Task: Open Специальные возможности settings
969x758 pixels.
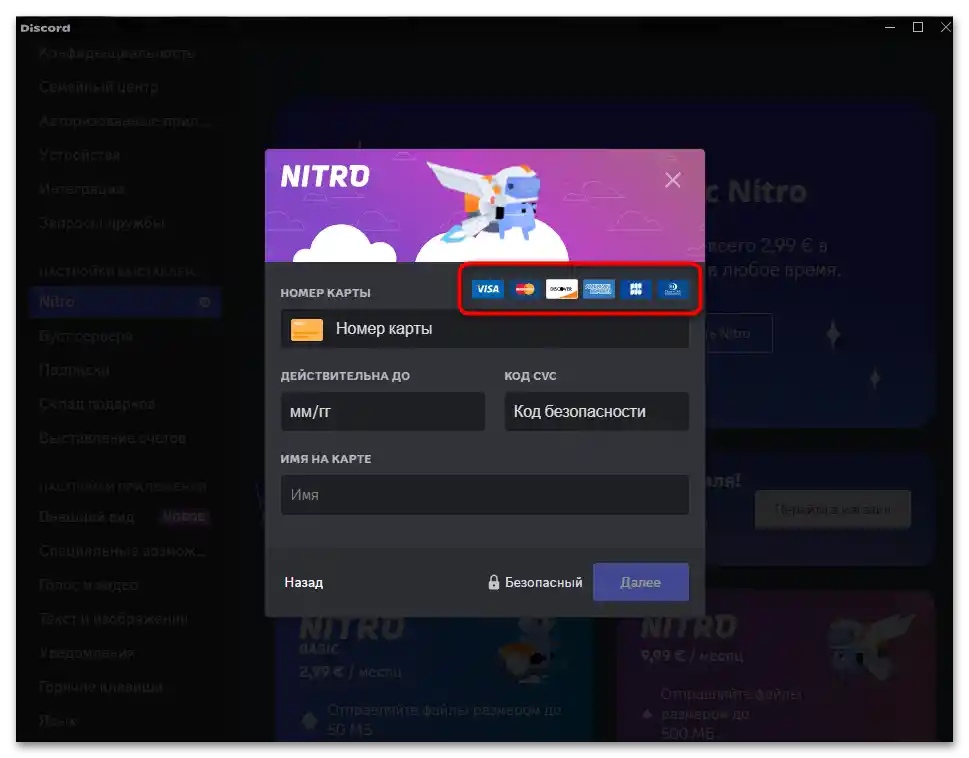Action: 122,551
